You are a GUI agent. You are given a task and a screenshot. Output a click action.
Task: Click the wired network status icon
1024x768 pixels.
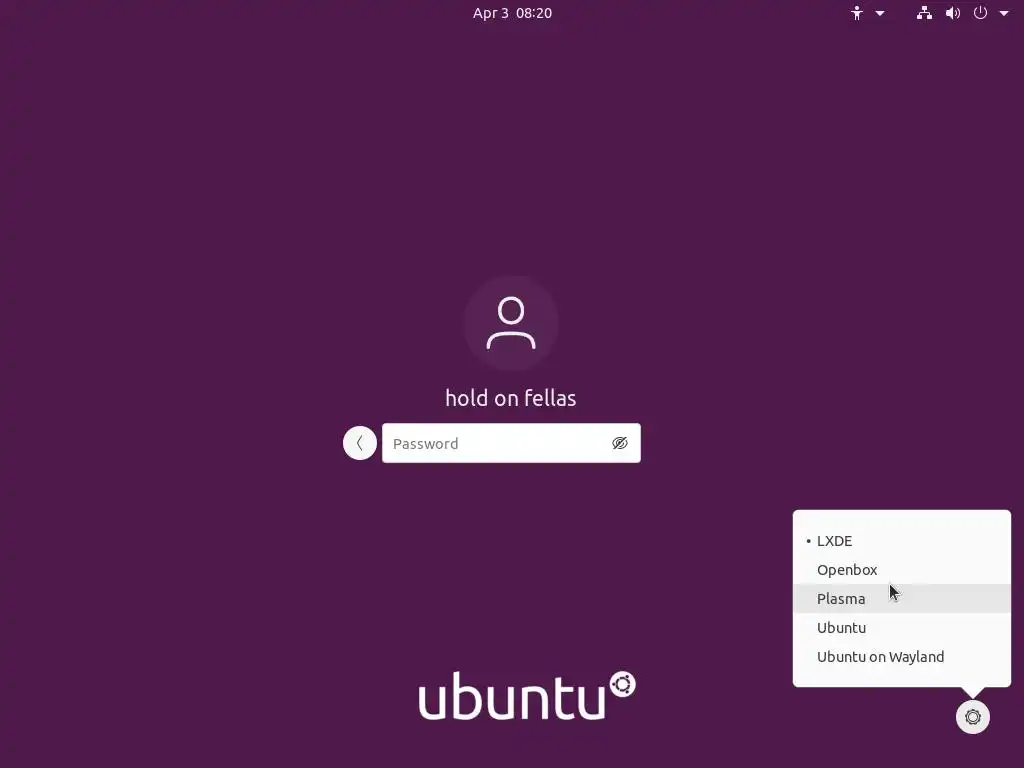tap(924, 13)
